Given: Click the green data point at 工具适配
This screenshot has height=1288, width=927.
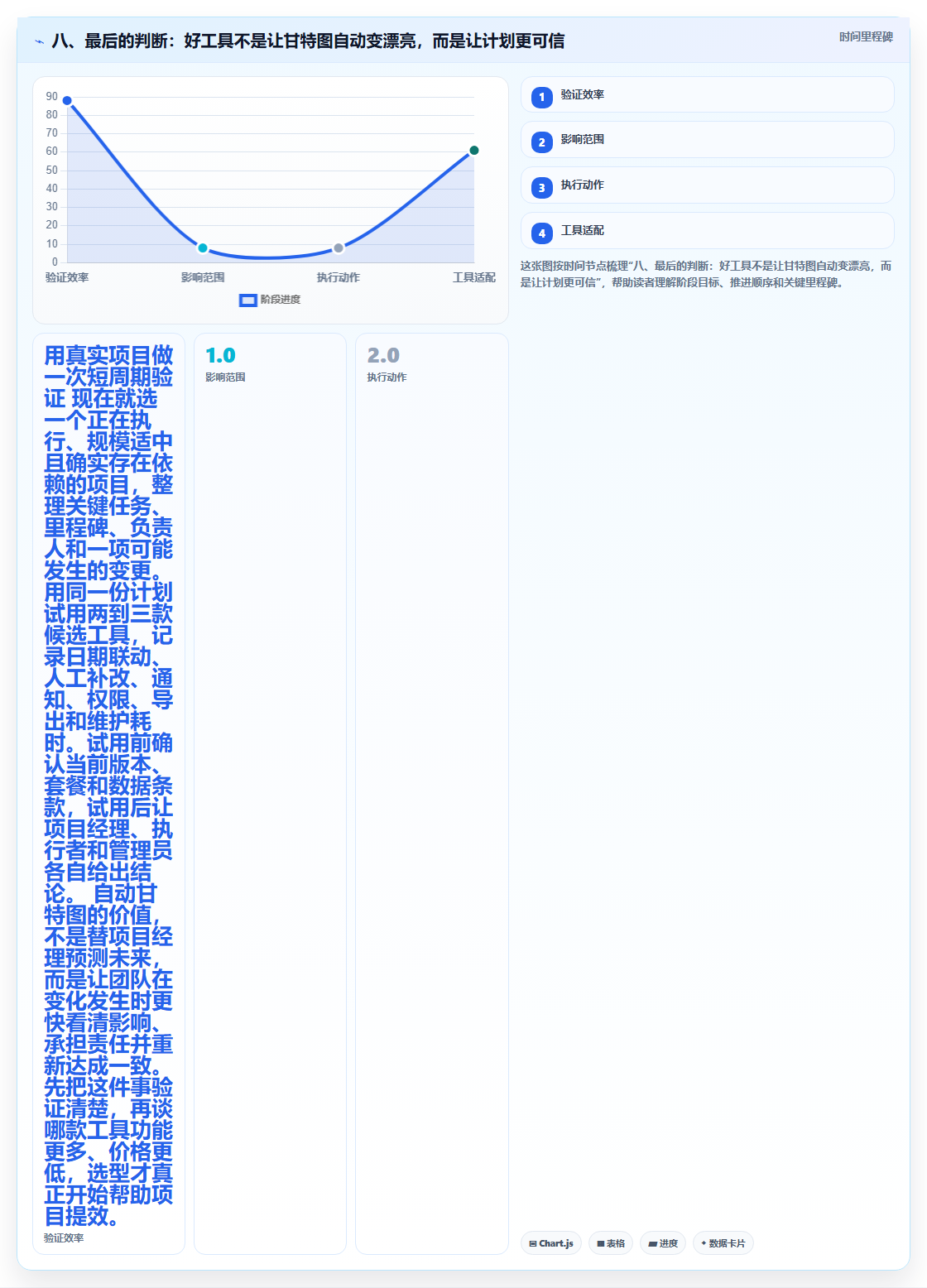Looking at the screenshot, I should click(x=474, y=151).
